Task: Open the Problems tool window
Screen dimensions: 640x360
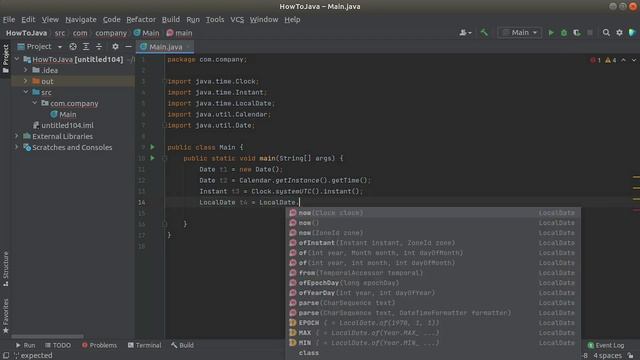Action: [x=99, y=345]
